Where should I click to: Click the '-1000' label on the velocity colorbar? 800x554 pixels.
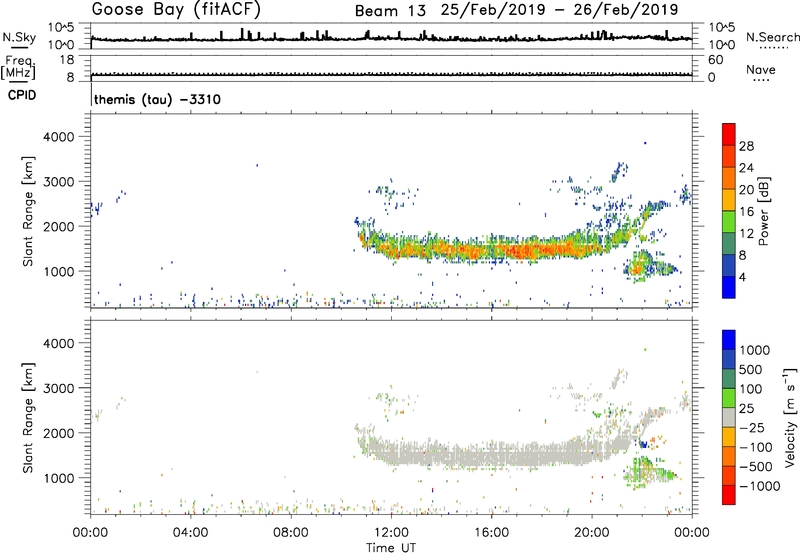pyautogui.click(x=760, y=486)
